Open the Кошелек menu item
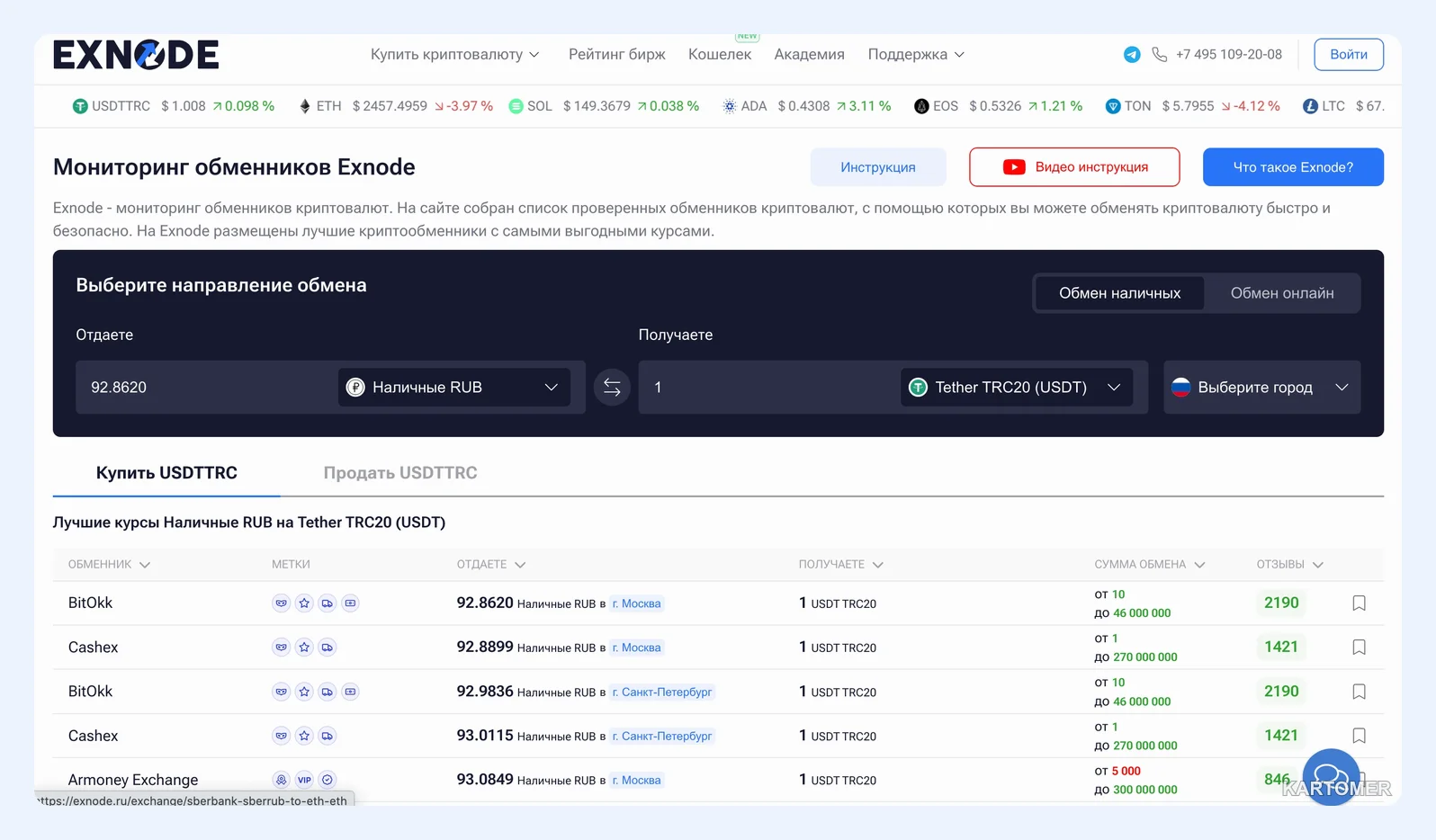The height and width of the screenshot is (840, 1436). [x=720, y=55]
